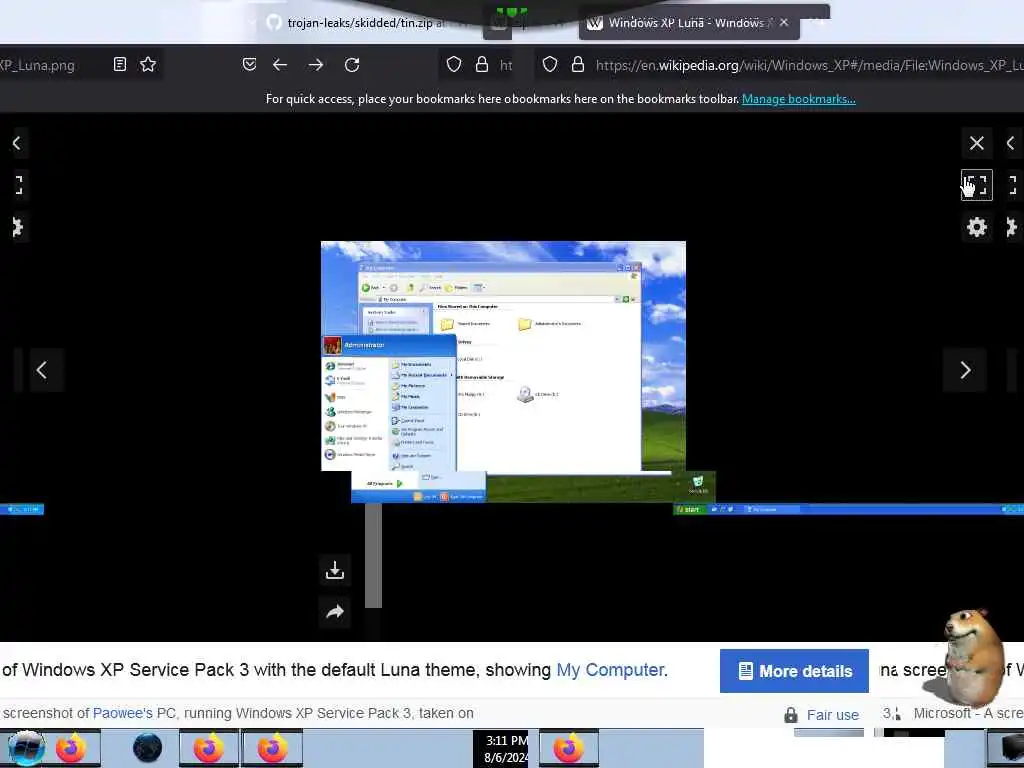Open the media viewer settings gear
Viewport: 1024px width, 768px height.
976,227
